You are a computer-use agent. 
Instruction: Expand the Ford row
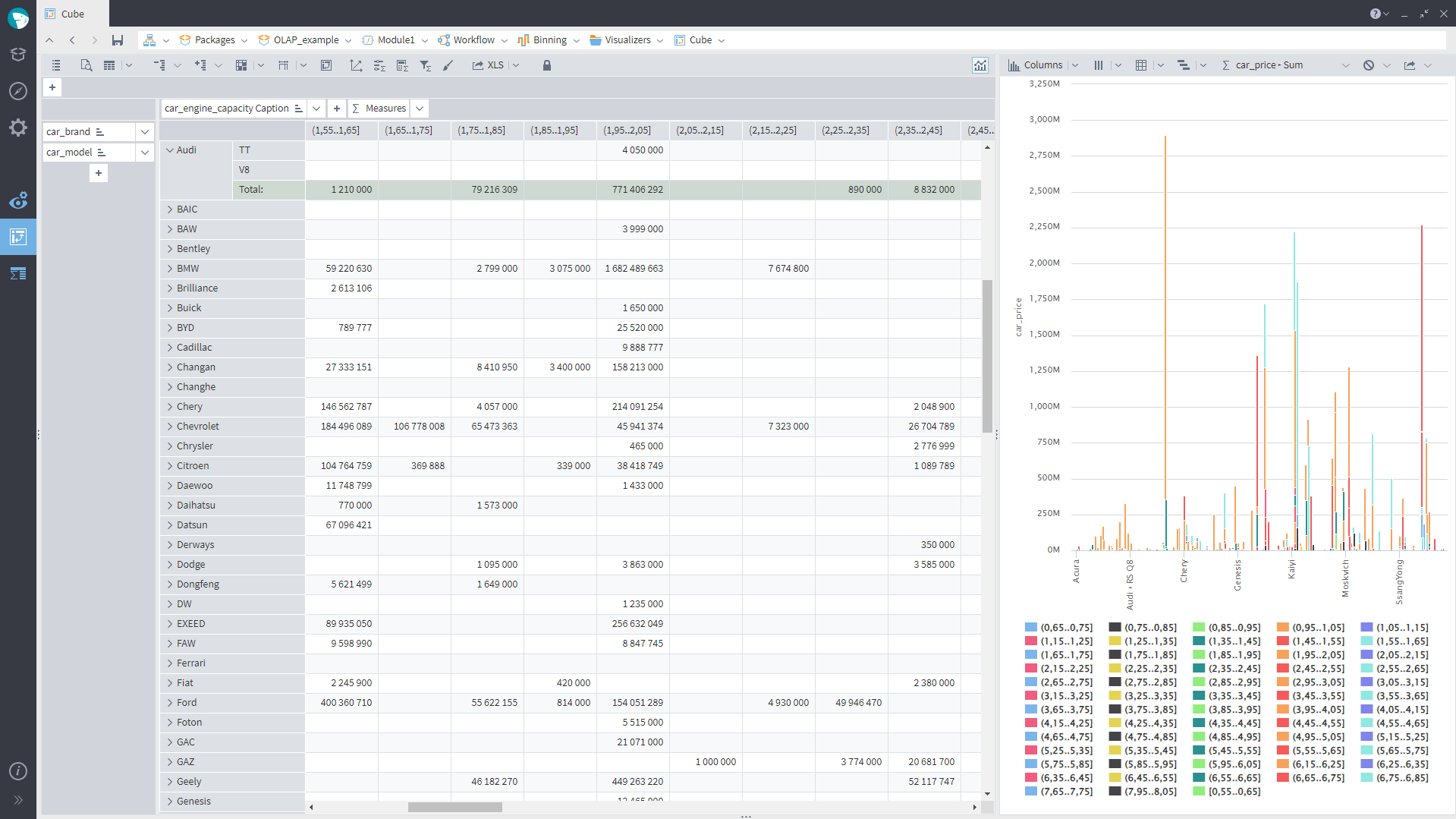pyautogui.click(x=170, y=703)
